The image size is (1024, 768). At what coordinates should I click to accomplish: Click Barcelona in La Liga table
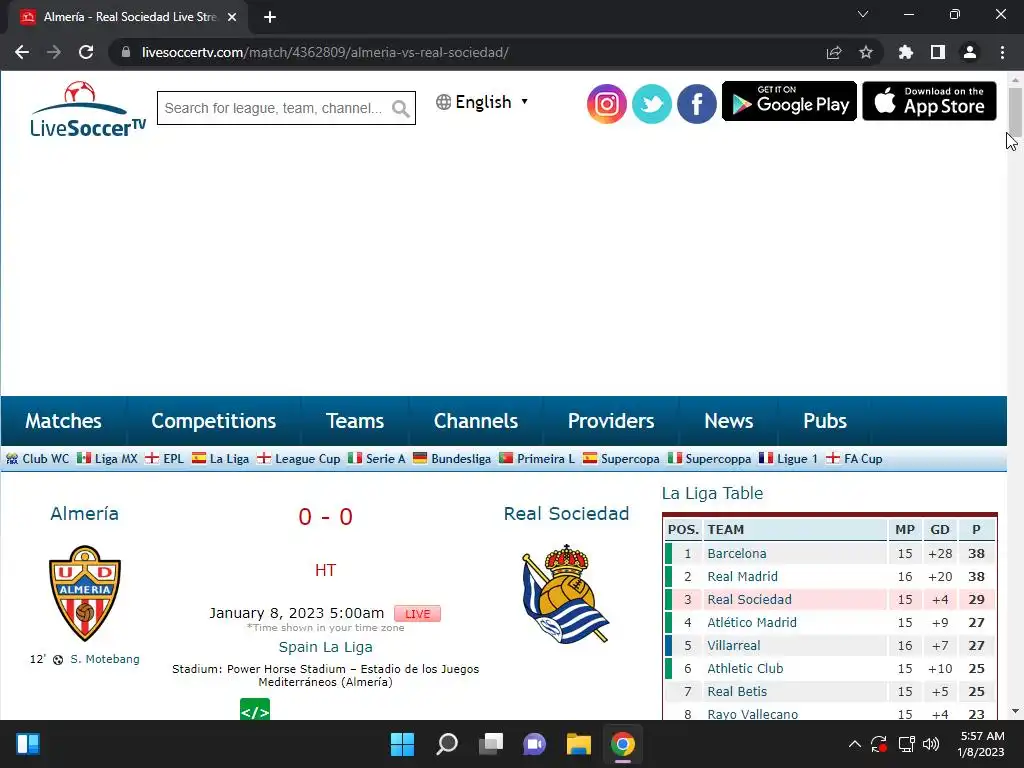[x=737, y=554]
